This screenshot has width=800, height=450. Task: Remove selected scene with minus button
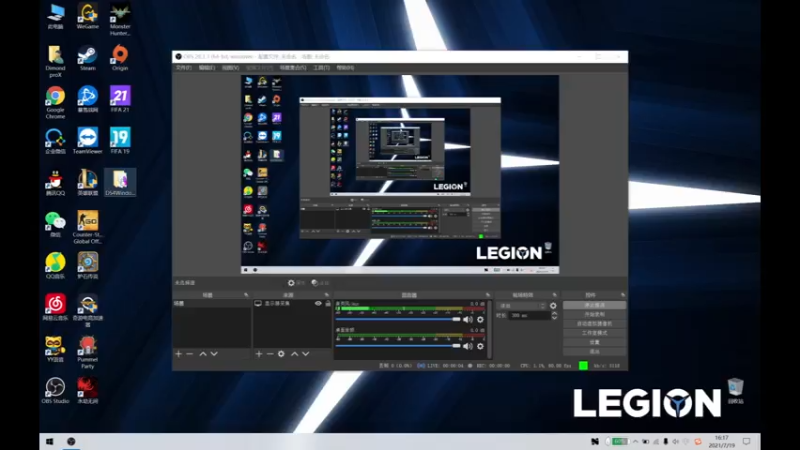click(x=190, y=354)
